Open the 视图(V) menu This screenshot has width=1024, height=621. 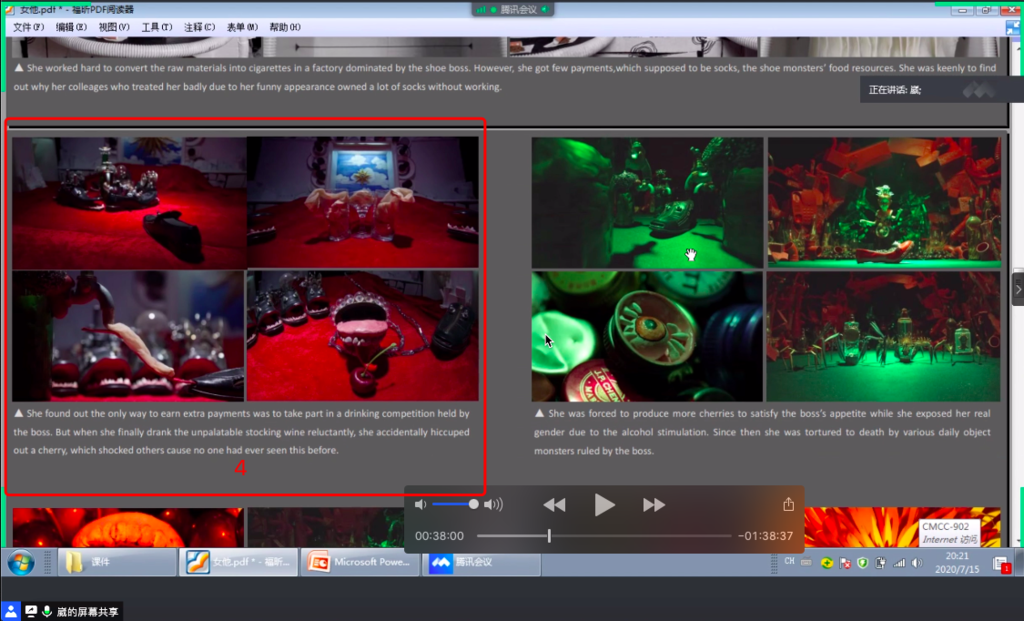[x=114, y=27]
